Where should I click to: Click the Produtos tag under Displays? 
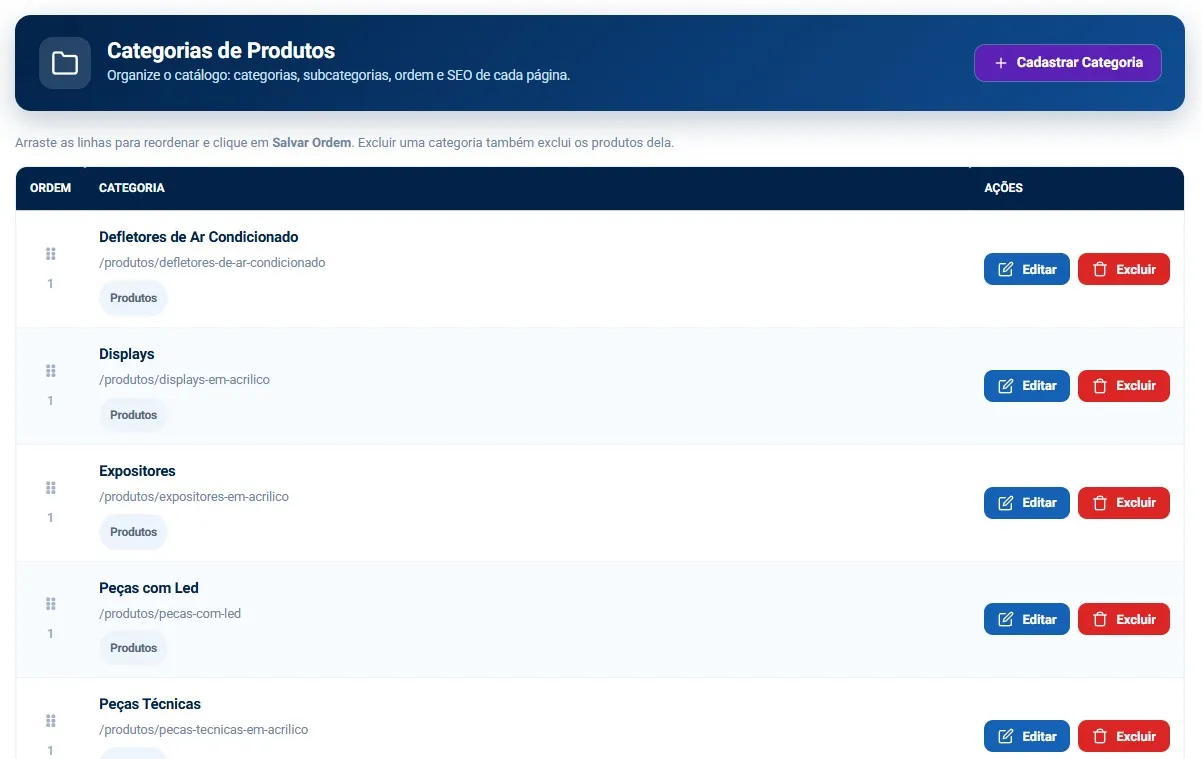(x=133, y=415)
